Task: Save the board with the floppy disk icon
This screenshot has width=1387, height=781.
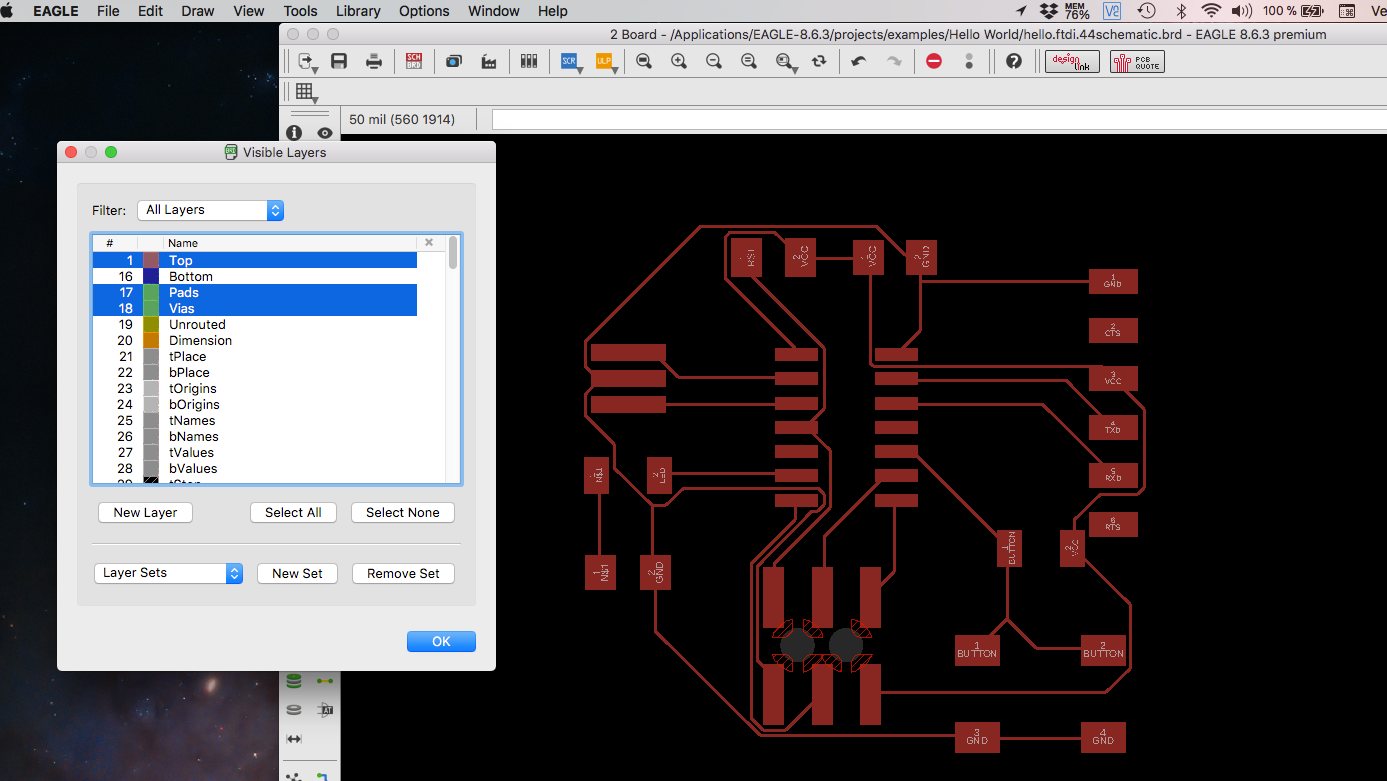Action: pyautogui.click(x=339, y=61)
